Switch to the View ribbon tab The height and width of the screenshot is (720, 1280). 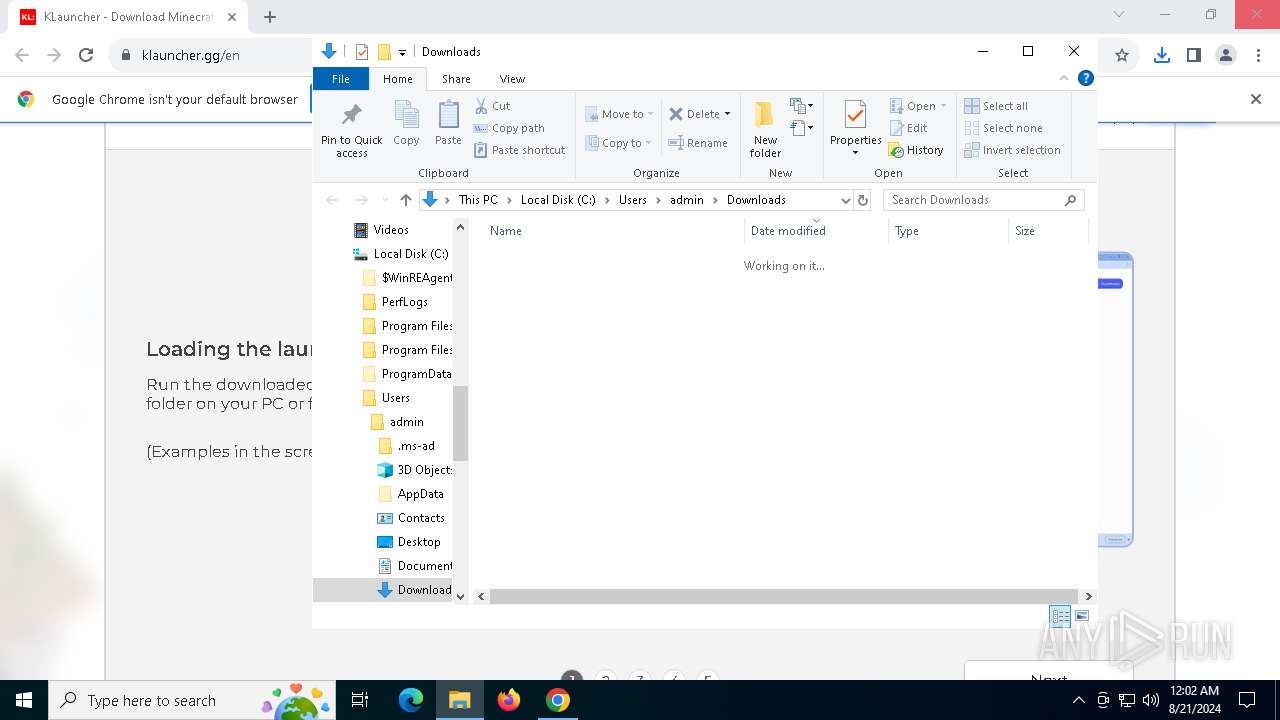[512, 79]
